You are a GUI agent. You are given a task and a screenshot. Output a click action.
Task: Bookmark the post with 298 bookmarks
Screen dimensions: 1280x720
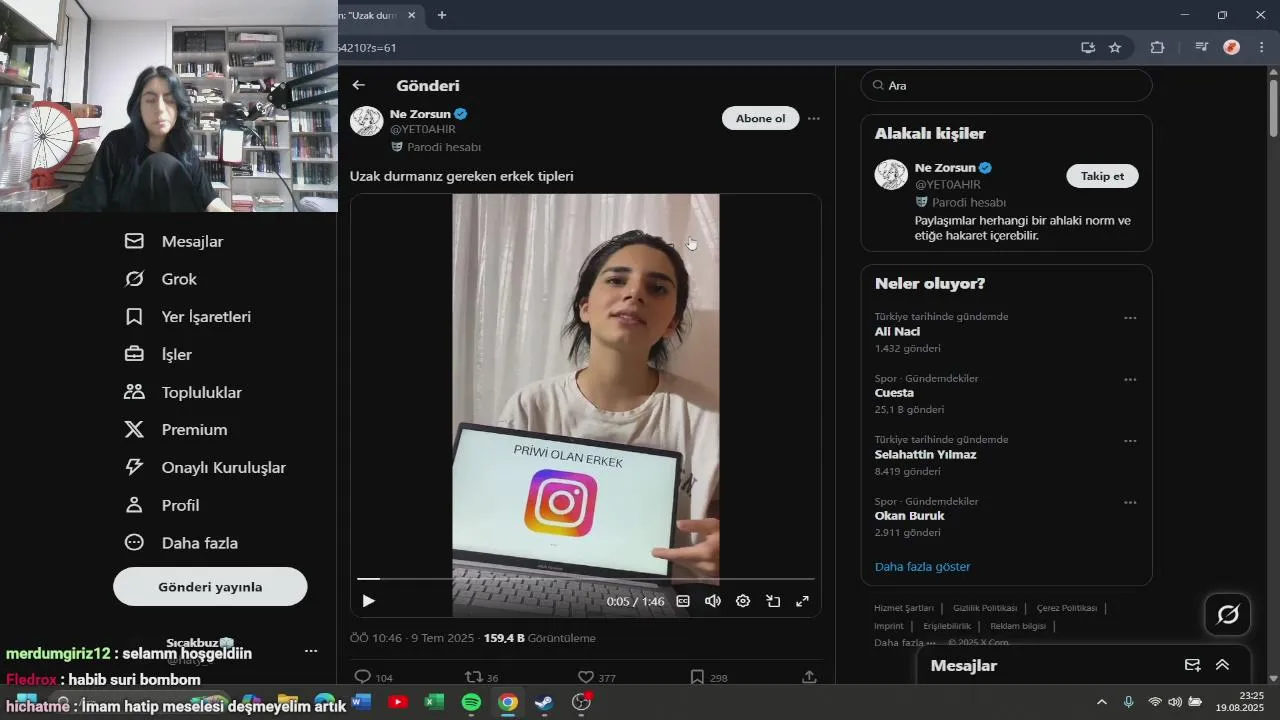(697, 677)
